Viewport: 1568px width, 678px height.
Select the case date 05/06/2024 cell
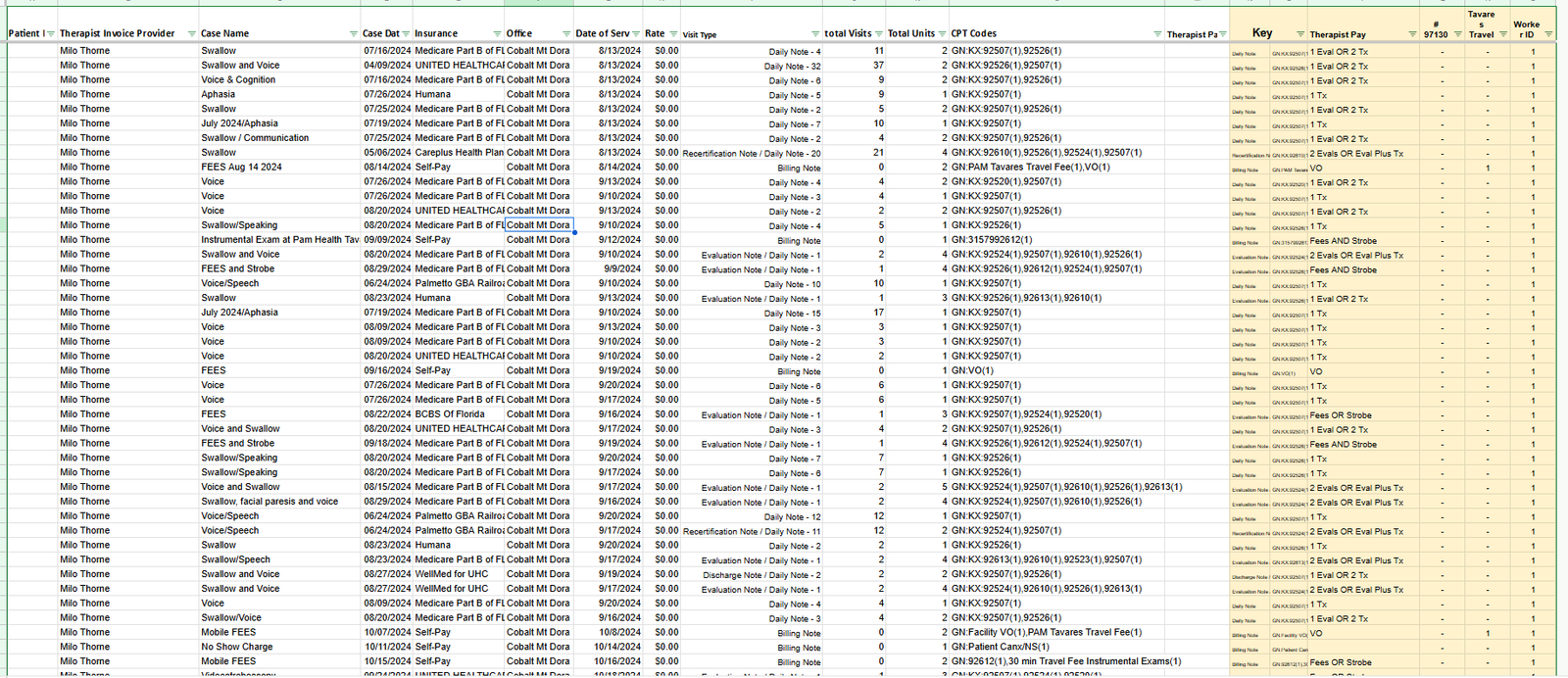[387, 153]
